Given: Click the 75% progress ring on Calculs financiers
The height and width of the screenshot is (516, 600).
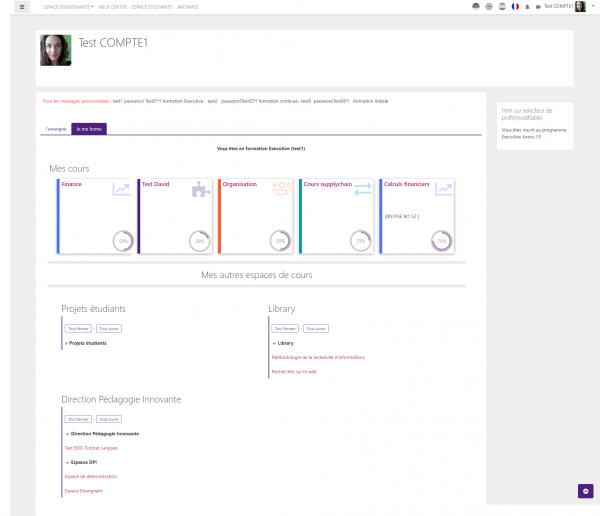Looking at the screenshot, I should click(441, 241).
